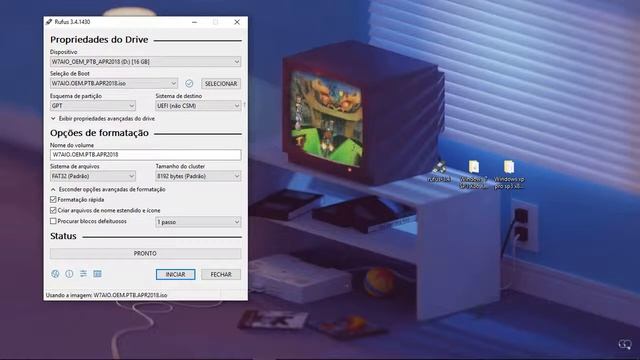Click the Seleção de Boot label
This screenshot has height=360, width=640.
coord(70,73)
